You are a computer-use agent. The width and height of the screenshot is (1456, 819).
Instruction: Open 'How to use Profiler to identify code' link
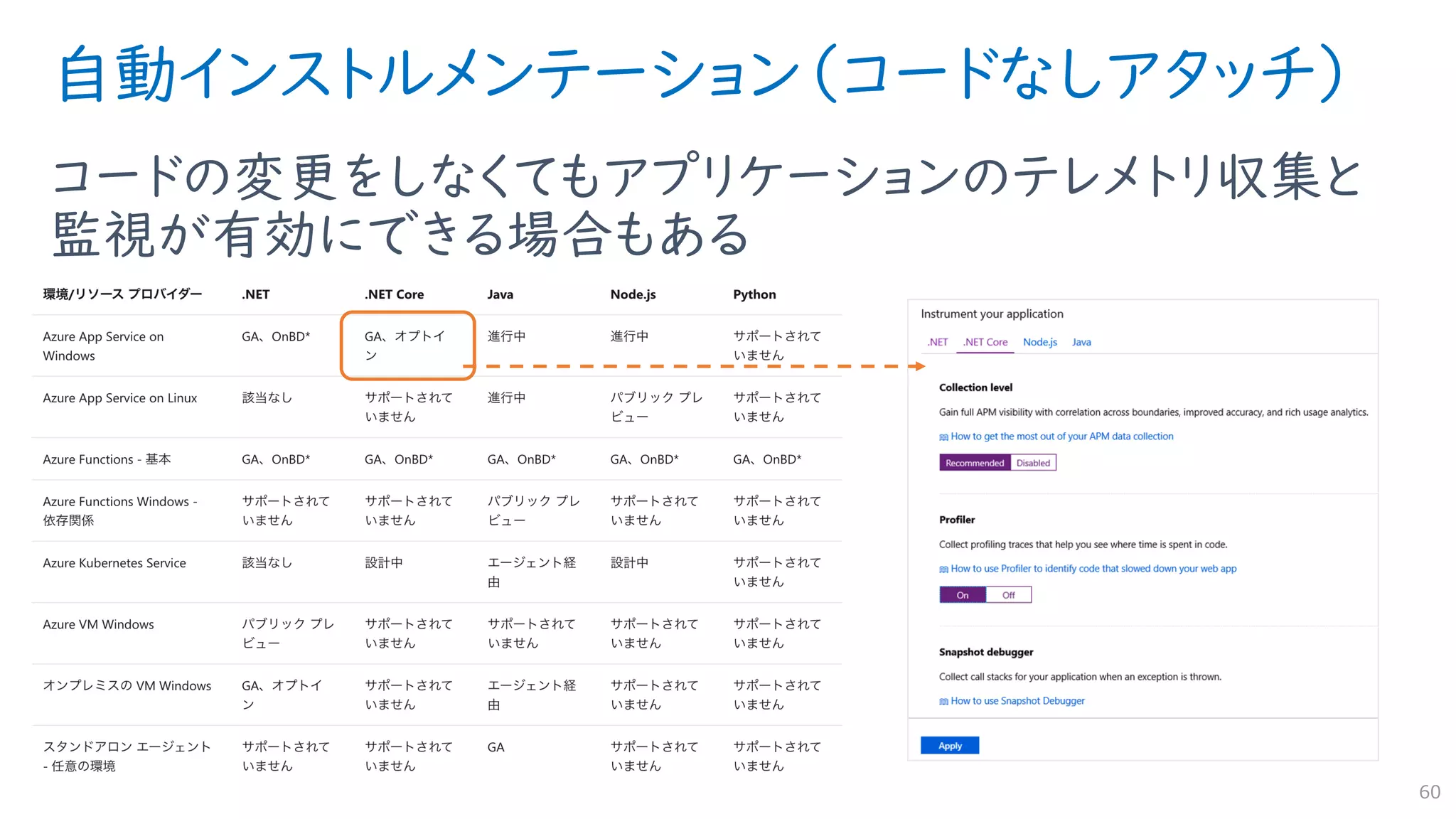point(1093,569)
